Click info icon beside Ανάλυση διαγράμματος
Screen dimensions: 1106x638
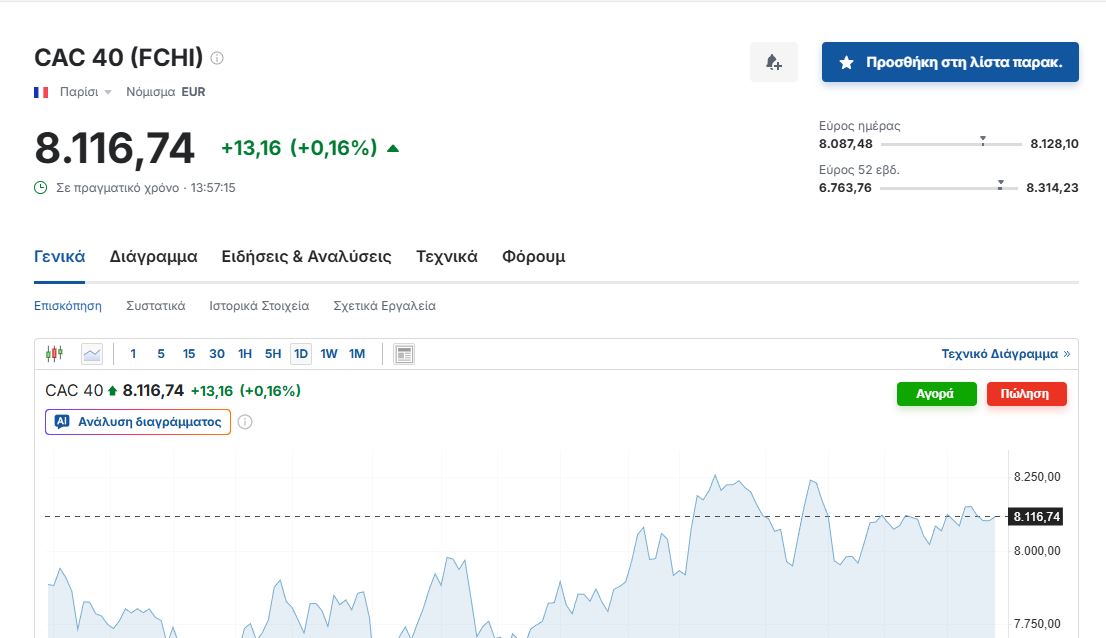245,422
